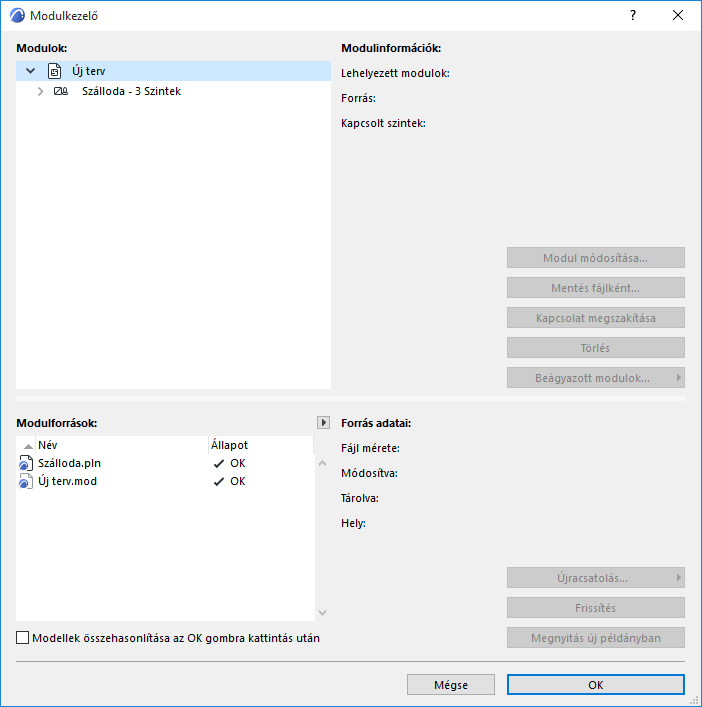Sort module sources by Állapot column
702x707 pixels.
(x=261, y=445)
